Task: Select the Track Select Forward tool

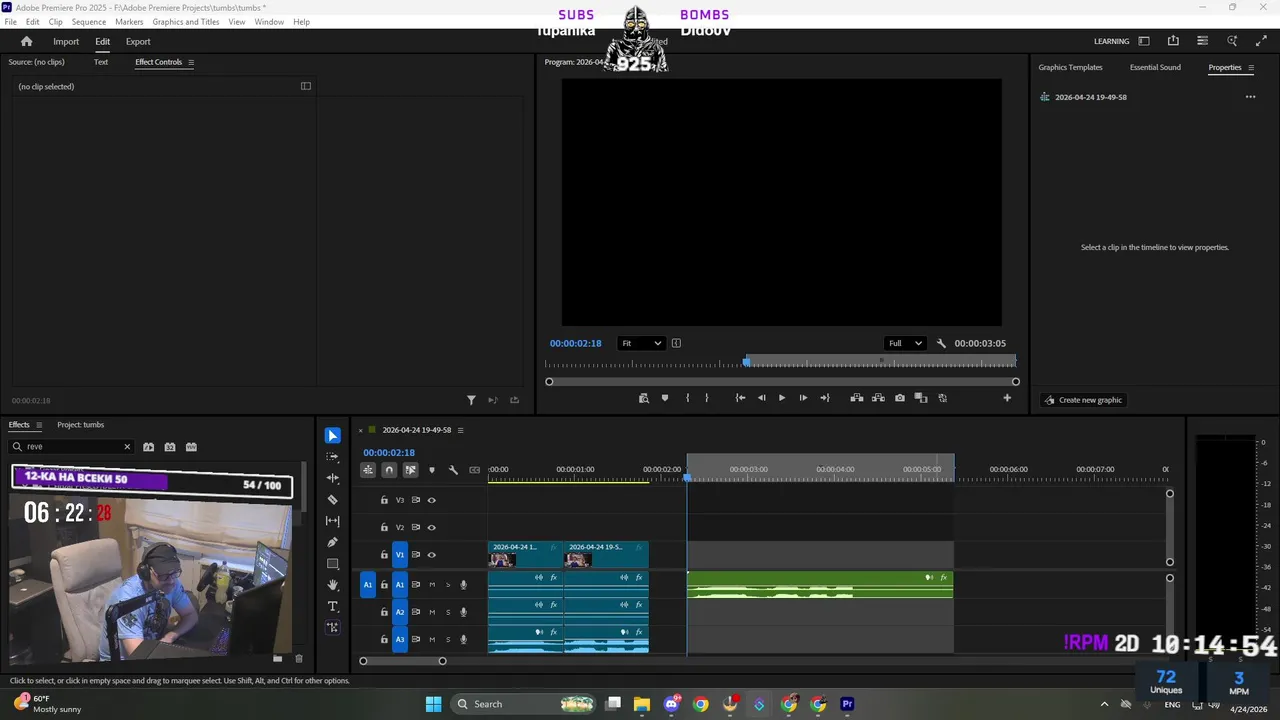Action: [333, 457]
